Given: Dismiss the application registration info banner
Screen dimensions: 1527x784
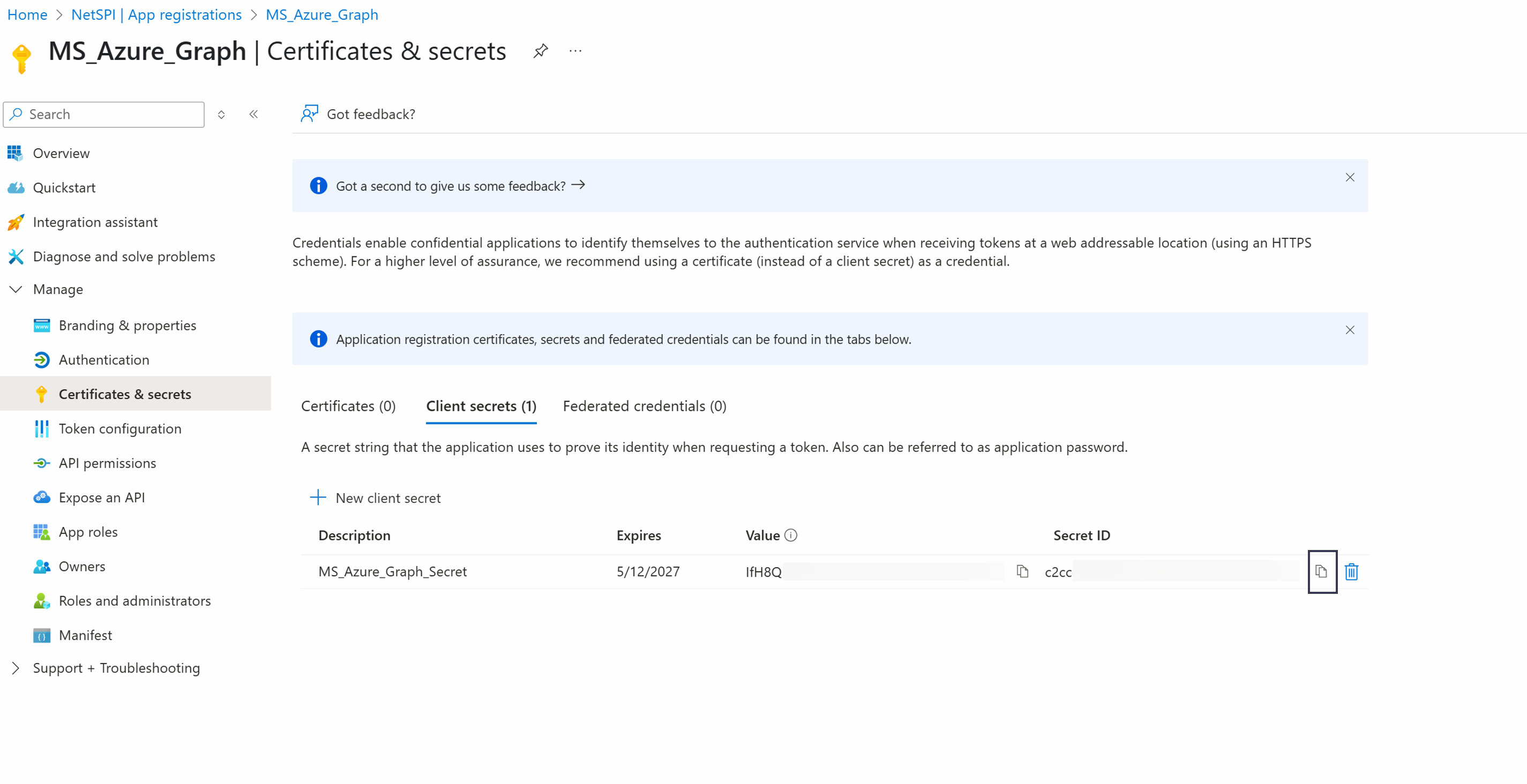Looking at the screenshot, I should coord(1350,329).
